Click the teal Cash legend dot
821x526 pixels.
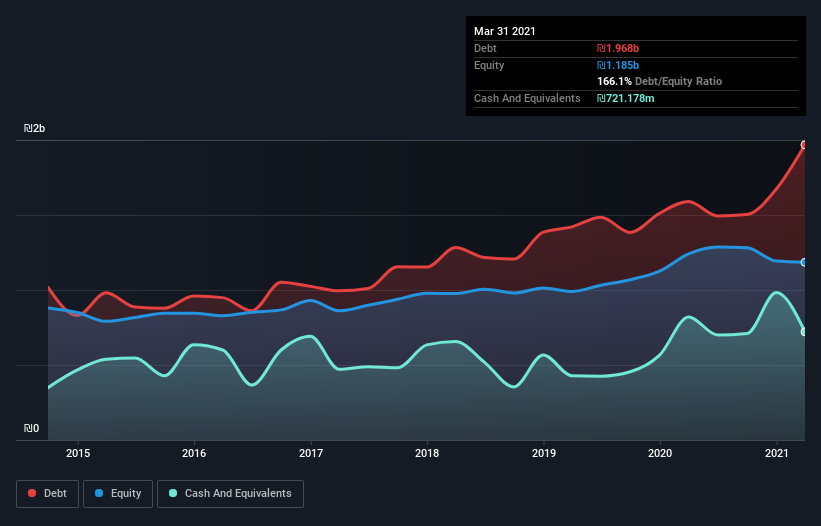tap(173, 493)
